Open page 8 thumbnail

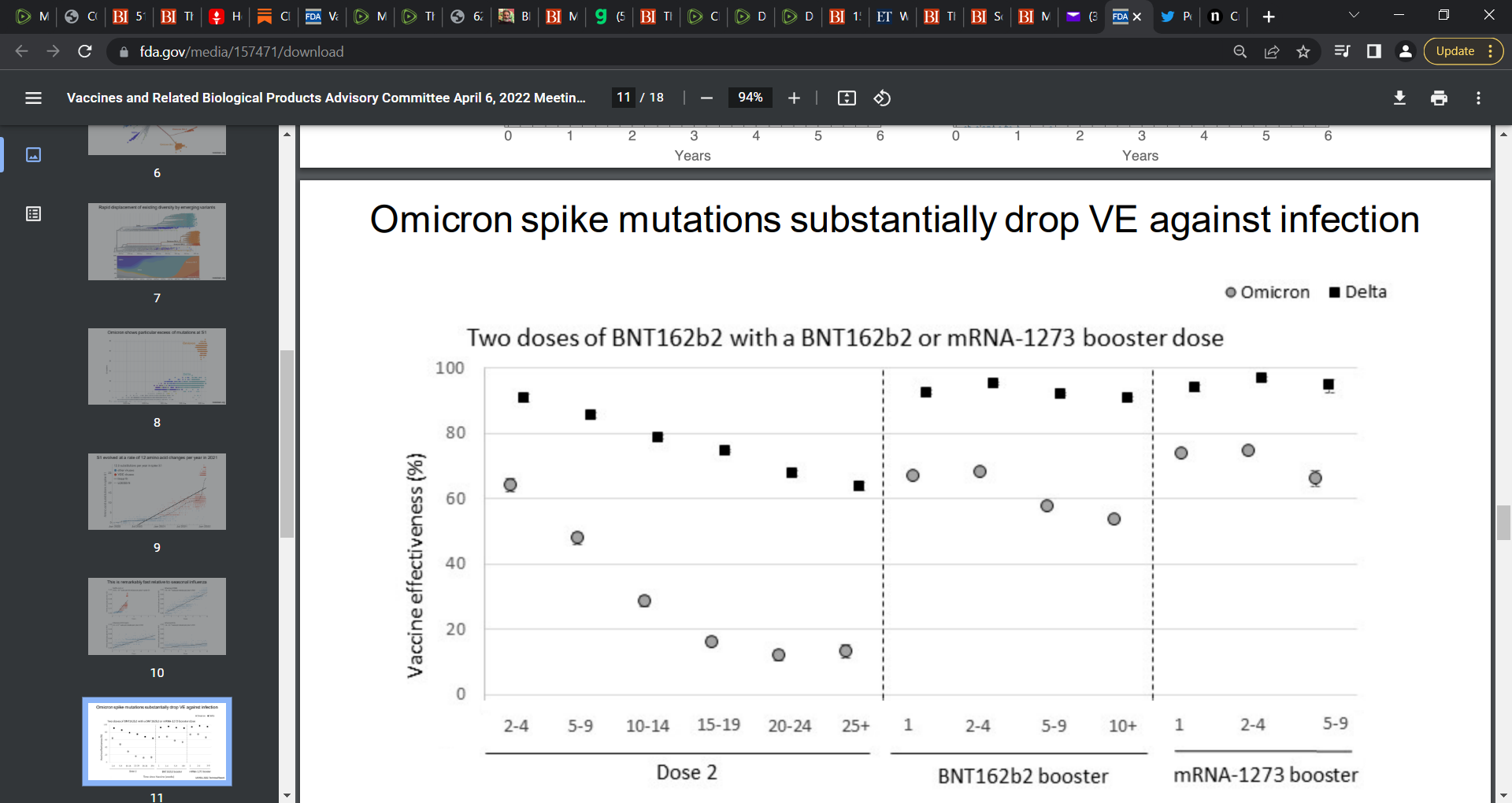157,367
